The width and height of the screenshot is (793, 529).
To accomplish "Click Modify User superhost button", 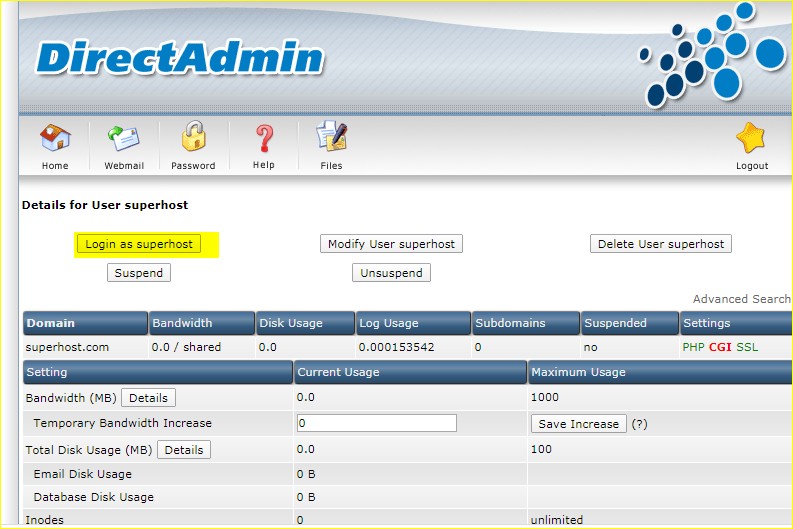I will (391, 244).
